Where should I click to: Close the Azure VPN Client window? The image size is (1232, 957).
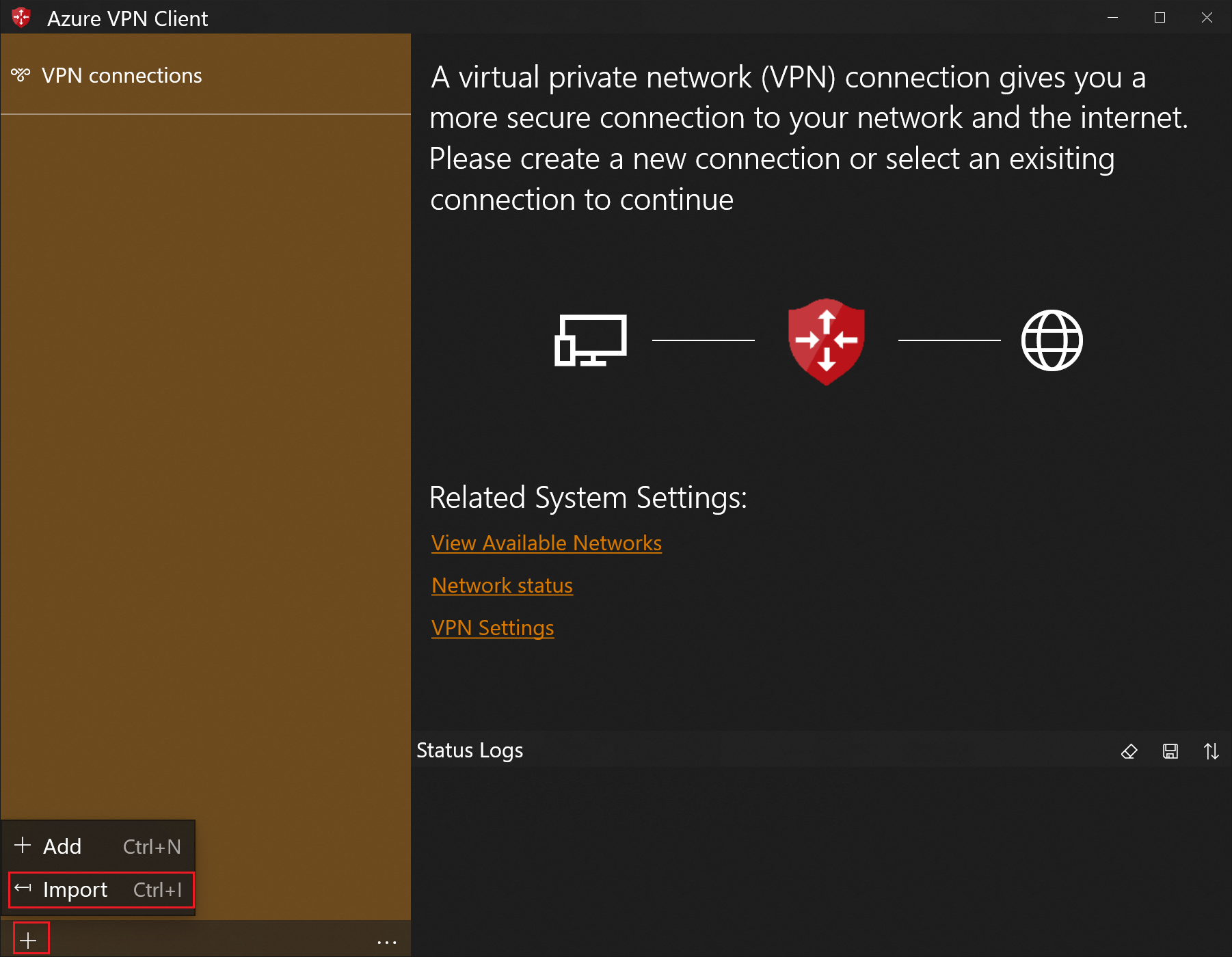1207,18
